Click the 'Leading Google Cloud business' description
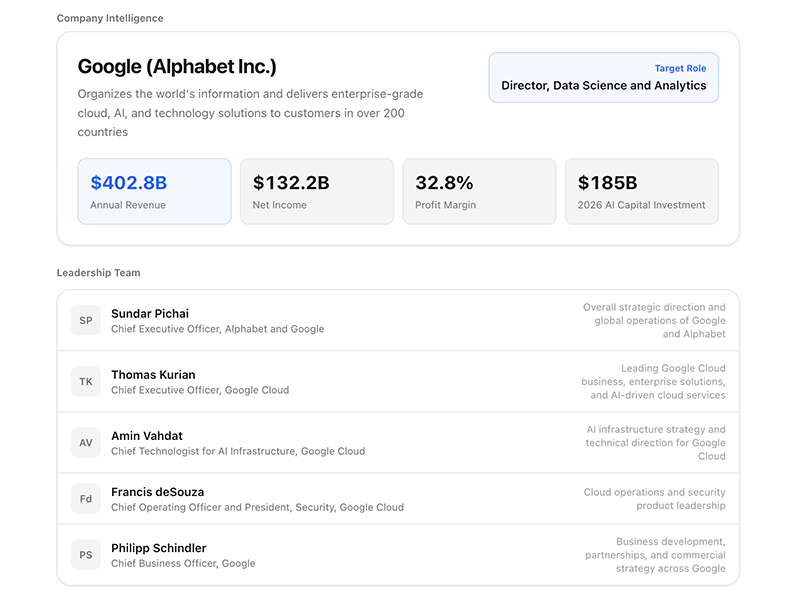The width and height of the screenshot is (800, 600). pyautogui.click(x=654, y=382)
